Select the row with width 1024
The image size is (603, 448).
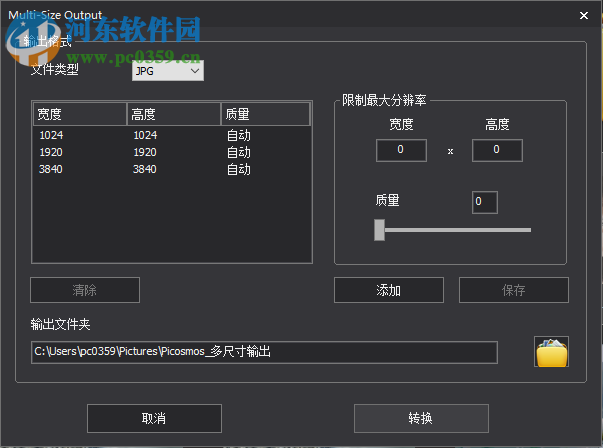pos(172,135)
